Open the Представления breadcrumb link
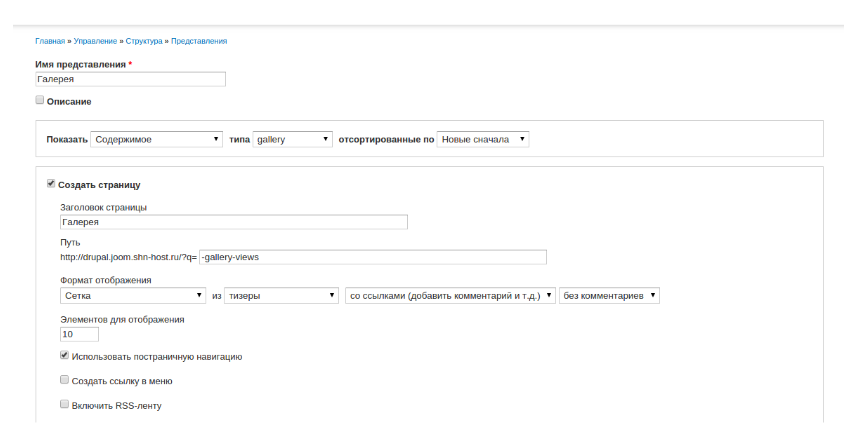The width and height of the screenshot is (853, 436). pos(199,41)
